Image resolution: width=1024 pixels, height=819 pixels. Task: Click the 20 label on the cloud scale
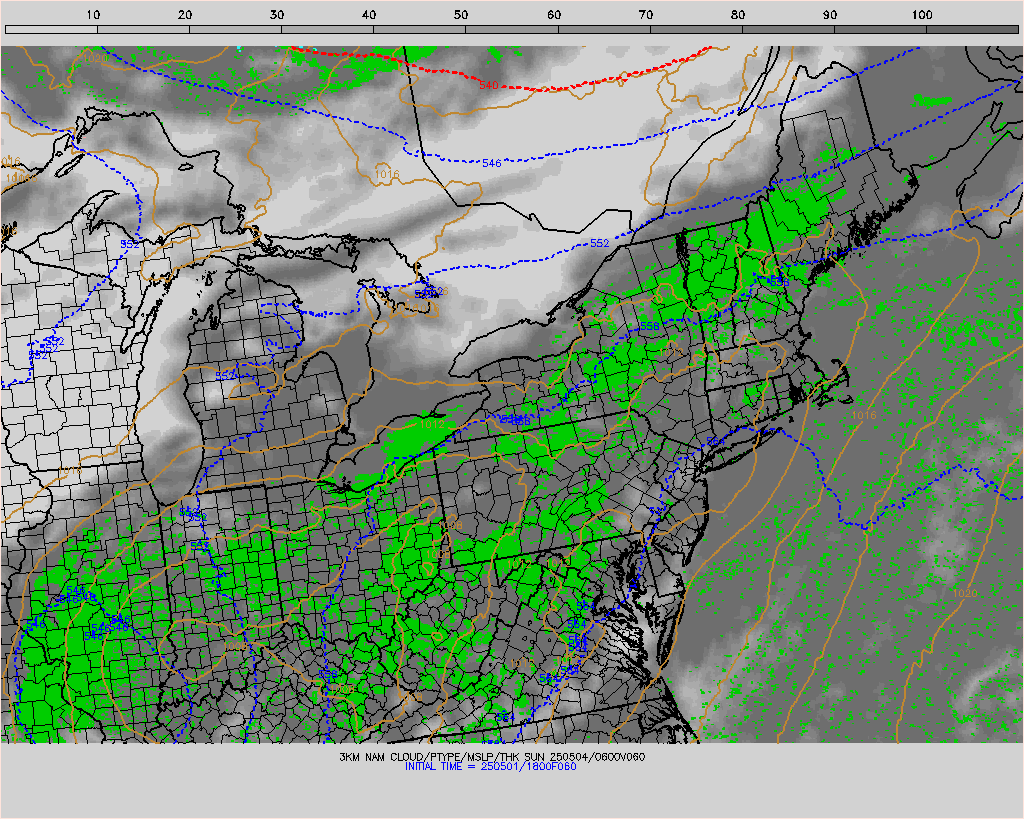click(x=185, y=14)
